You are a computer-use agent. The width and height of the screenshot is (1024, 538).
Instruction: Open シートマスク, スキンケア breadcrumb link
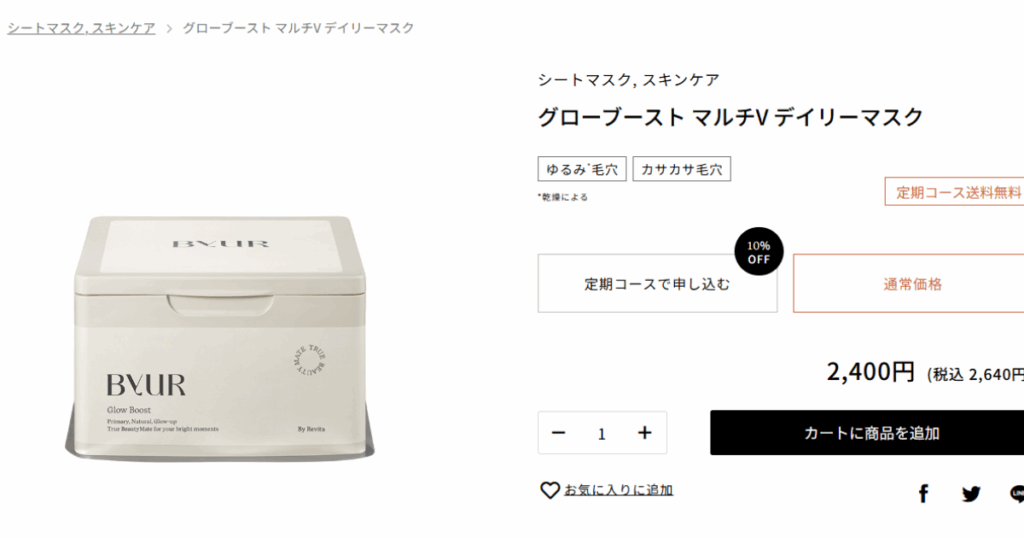pos(82,28)
